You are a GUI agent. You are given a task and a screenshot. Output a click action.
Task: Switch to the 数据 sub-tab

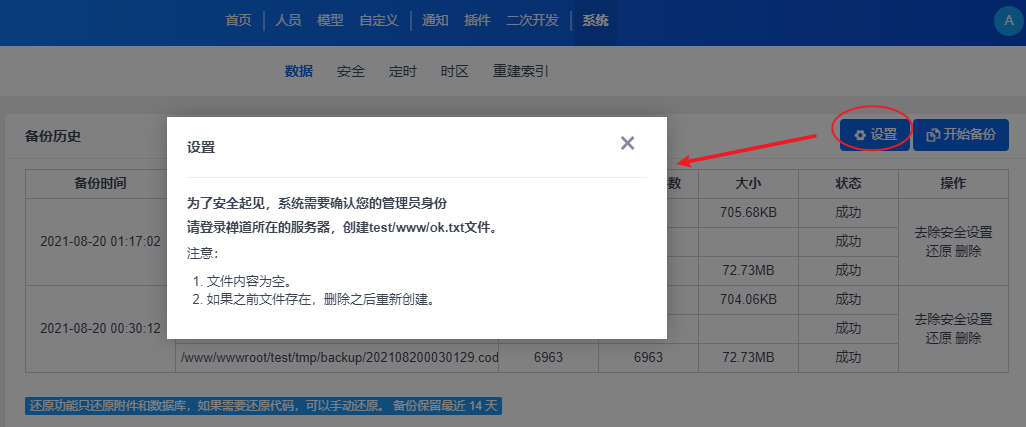[x=298, y=71]
